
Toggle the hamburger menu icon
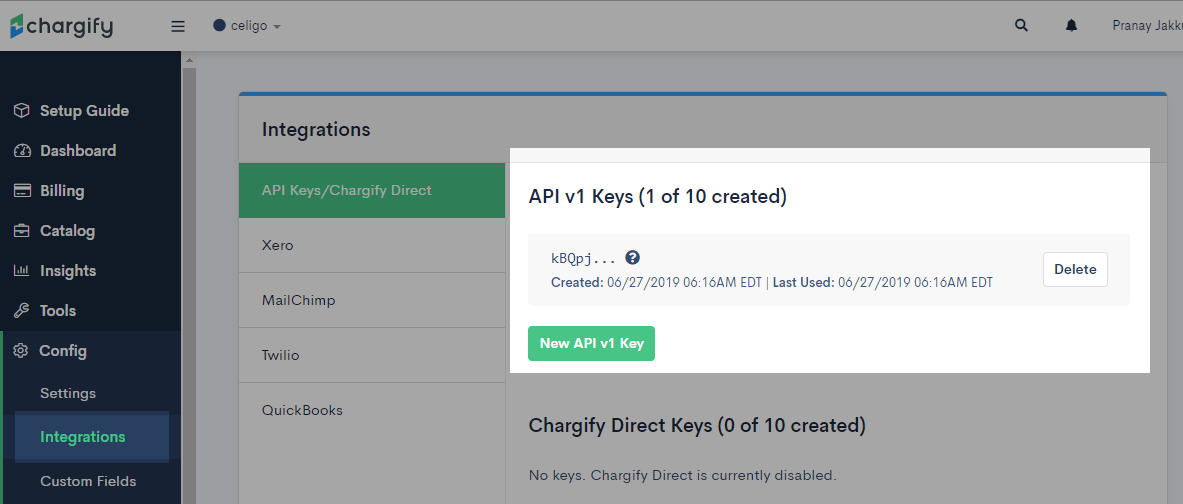pyautogui.click(x=178, y=26)
